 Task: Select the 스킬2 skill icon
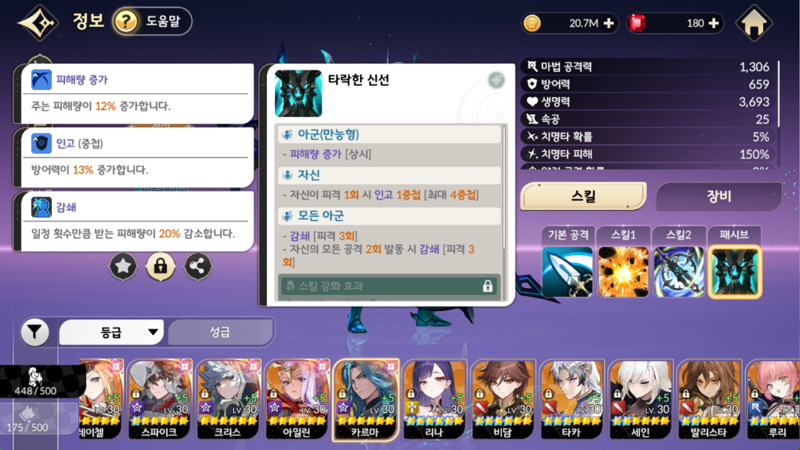click(679, 271)
